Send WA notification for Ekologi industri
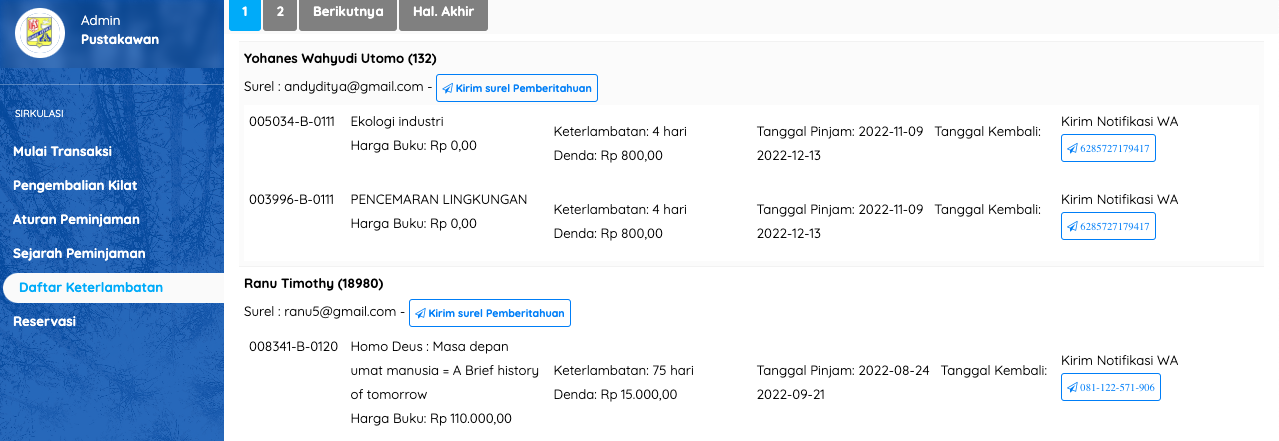The height and width of the screenshot is (441, 1279). pos(1108,149)
